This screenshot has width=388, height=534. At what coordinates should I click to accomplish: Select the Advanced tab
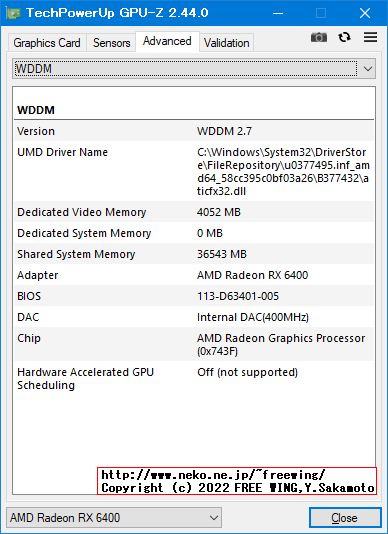coord(167,42)
